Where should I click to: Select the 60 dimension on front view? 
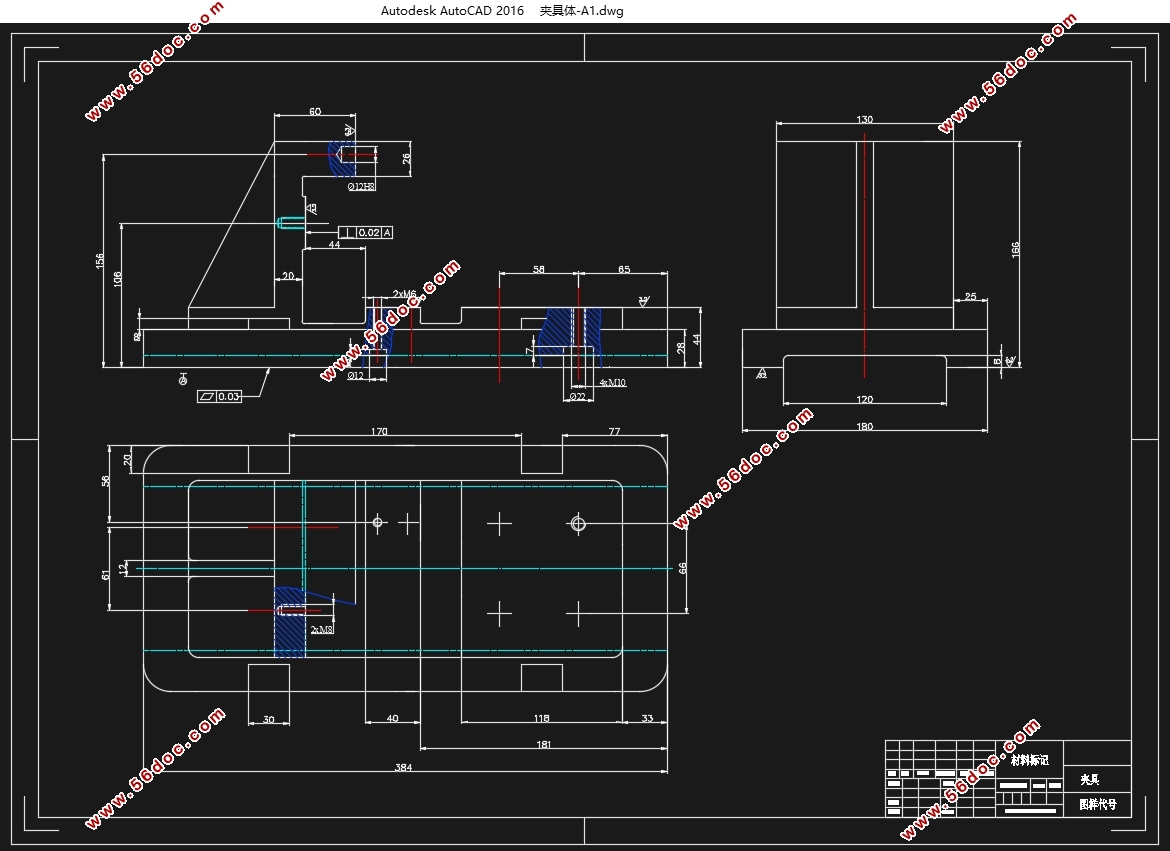point(315,111)
